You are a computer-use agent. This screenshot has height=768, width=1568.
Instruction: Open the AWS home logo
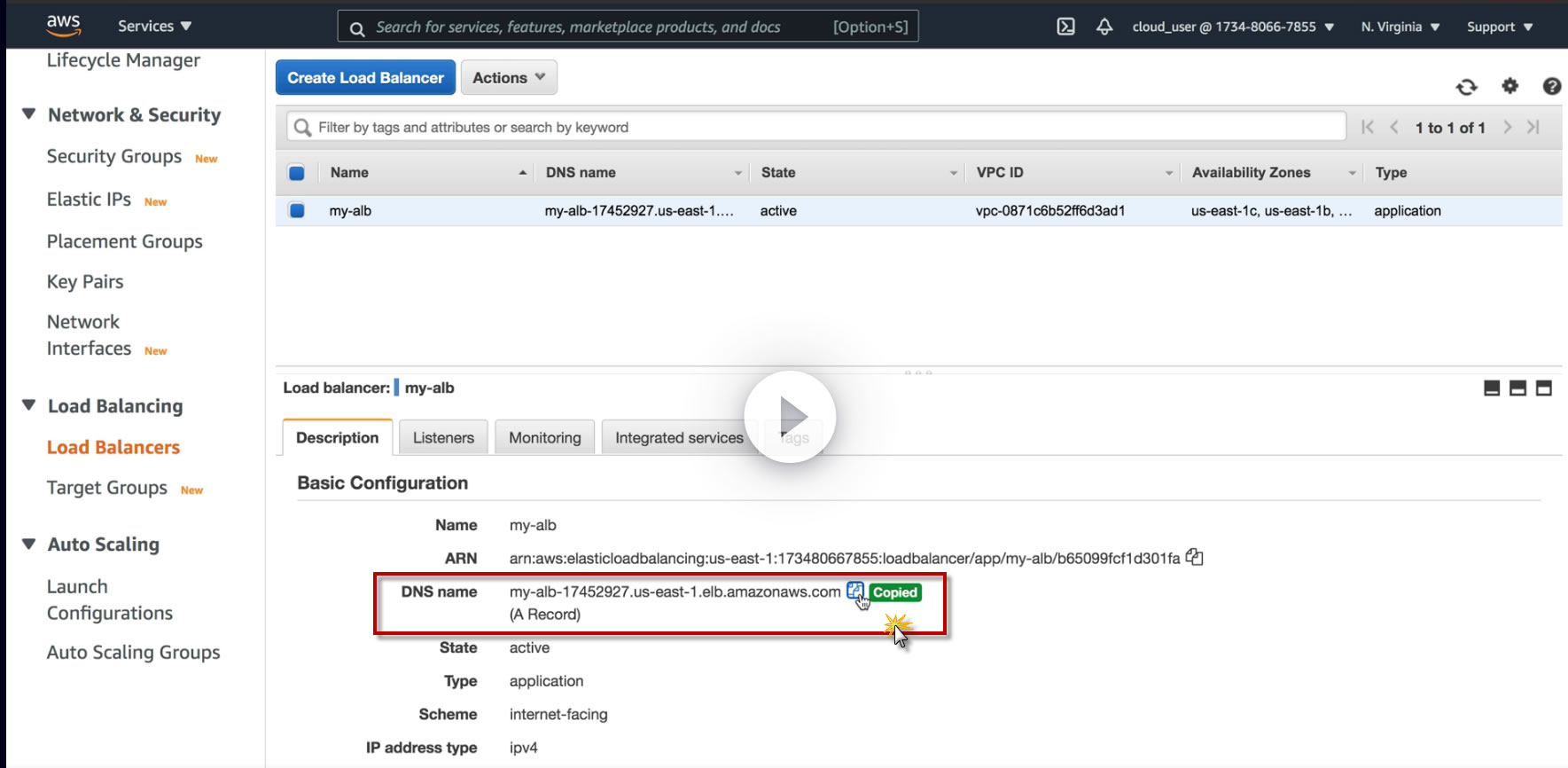point(64,26)
